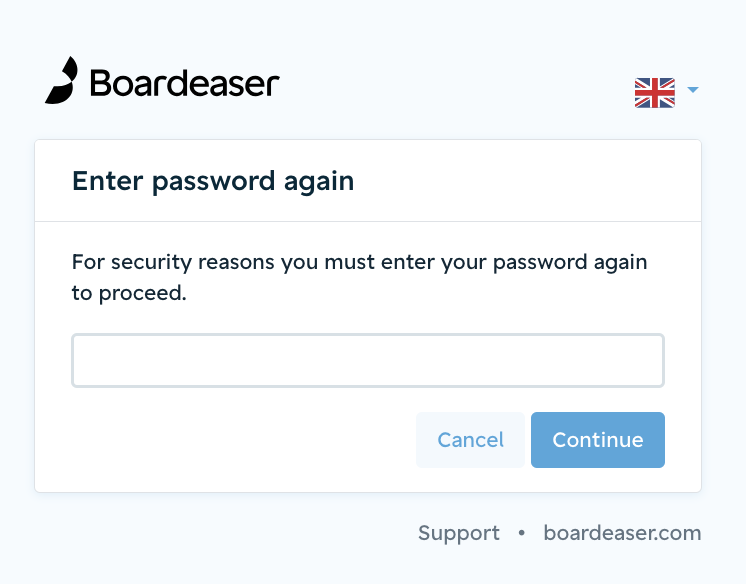This screenshot has height=584, width=746.
Task: Click the "For security reasons" text line
Action: click(x=359, y=262)
